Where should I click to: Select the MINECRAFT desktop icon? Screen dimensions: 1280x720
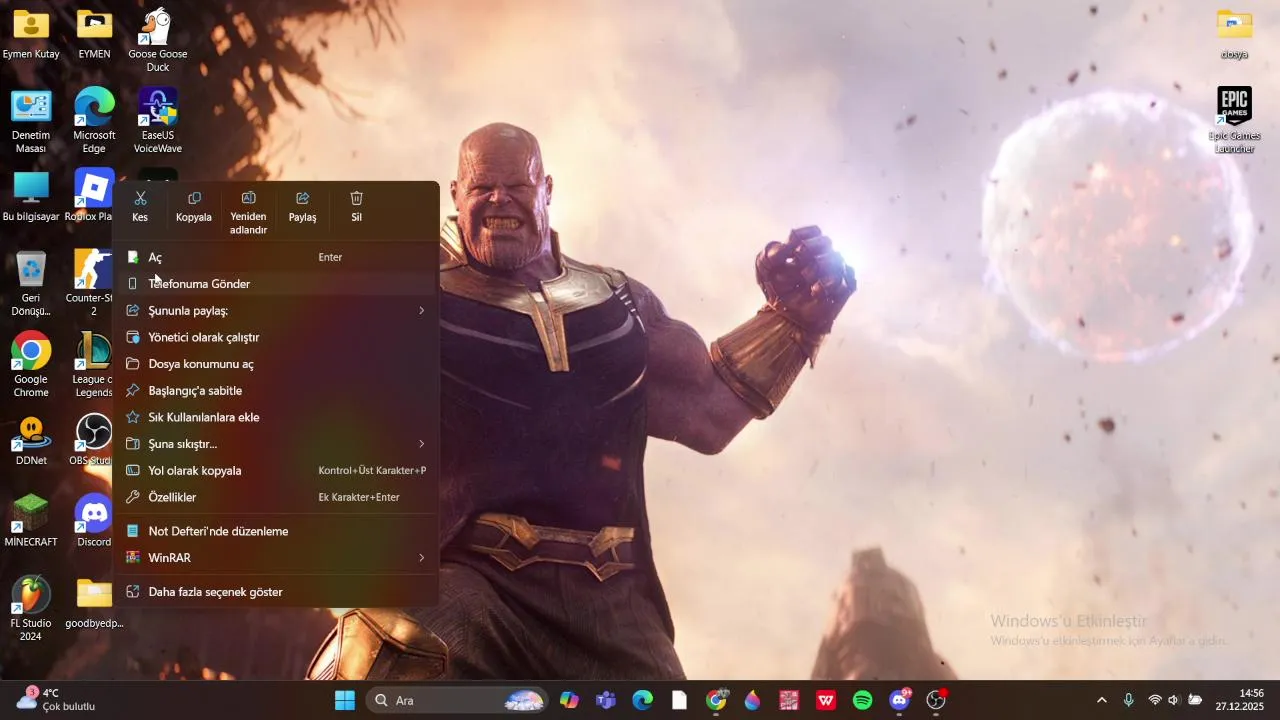31,521
